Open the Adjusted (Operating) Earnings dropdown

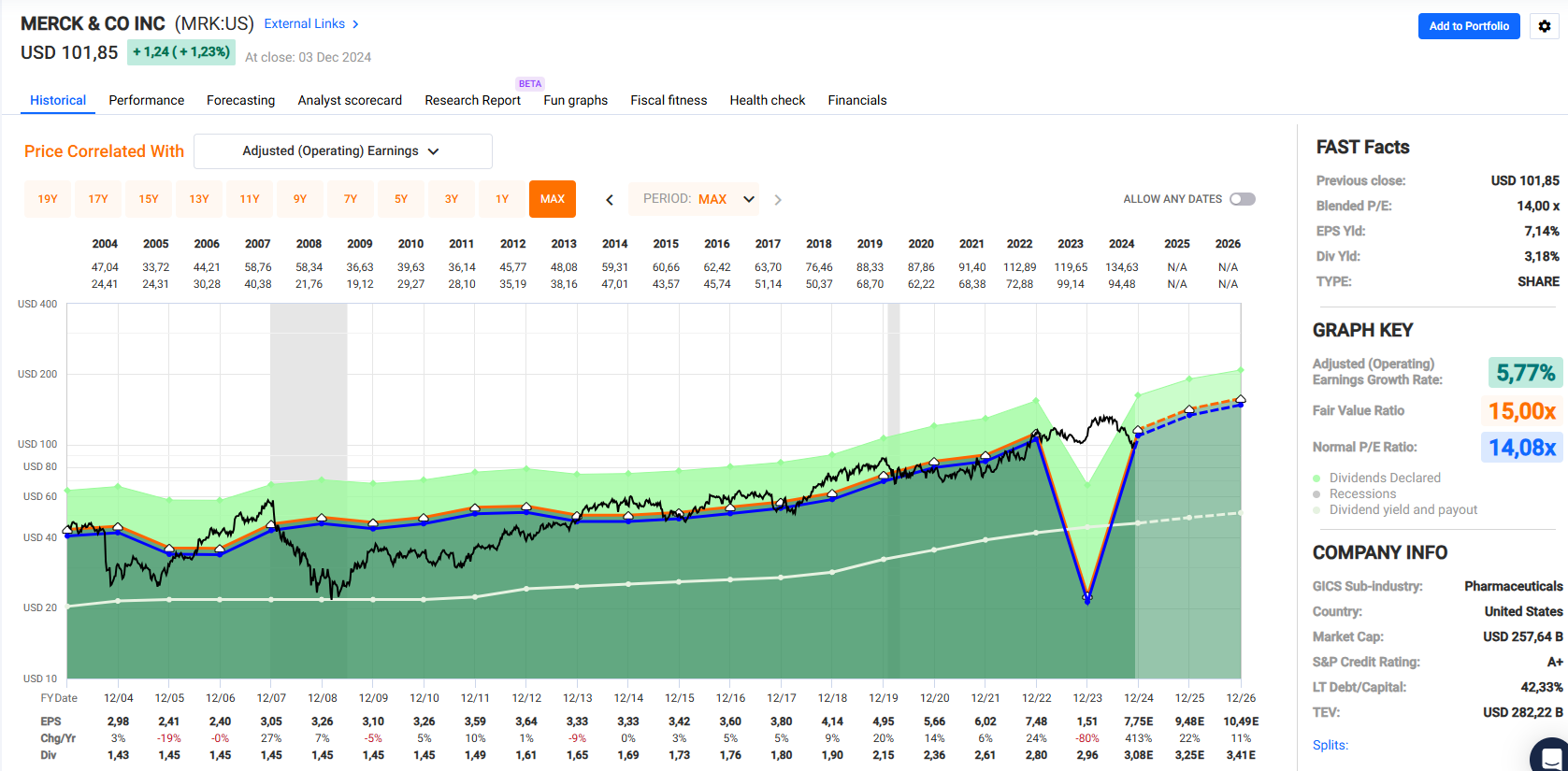(342, 151)
